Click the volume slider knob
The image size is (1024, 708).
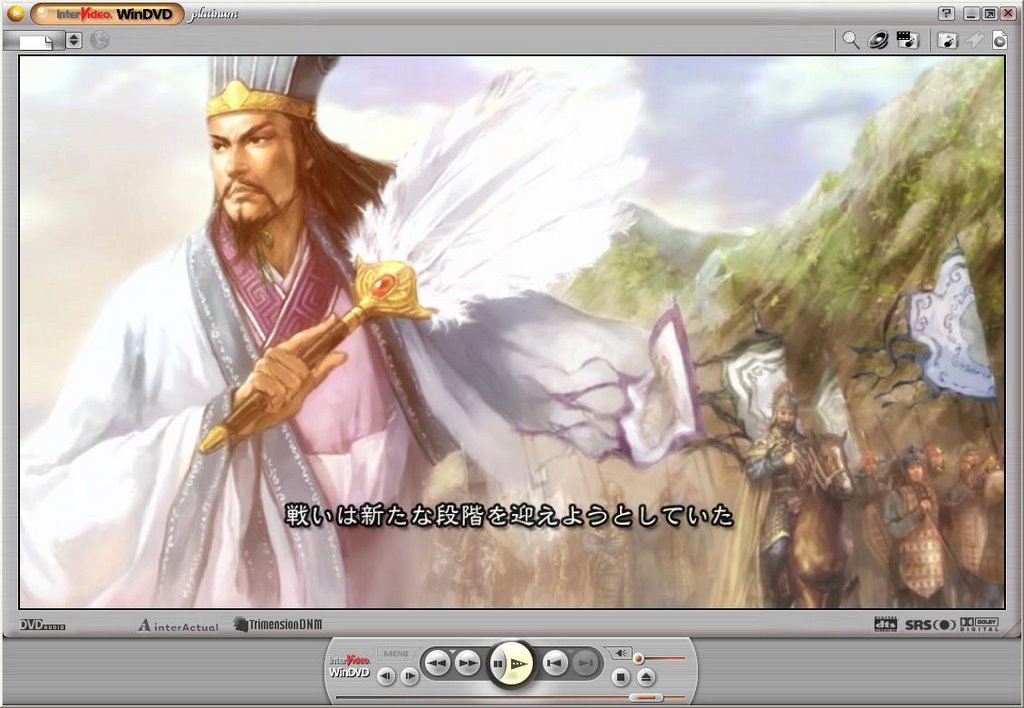coord(639,658)
